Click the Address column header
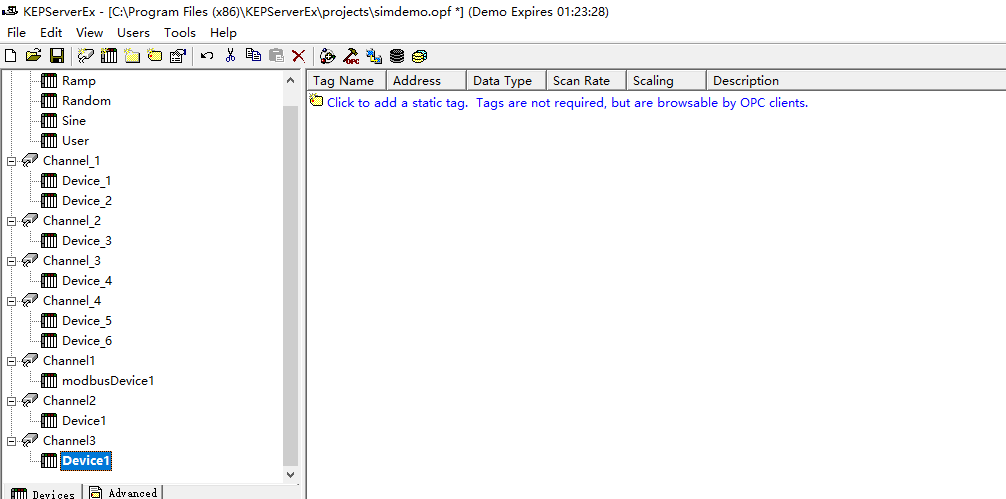Viewport: 1006px width, 499px height. [427, 80]
